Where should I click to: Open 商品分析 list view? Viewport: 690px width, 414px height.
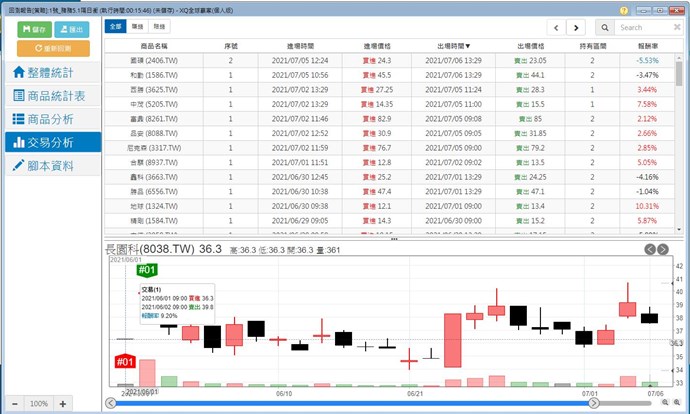(x=53, y=119)
